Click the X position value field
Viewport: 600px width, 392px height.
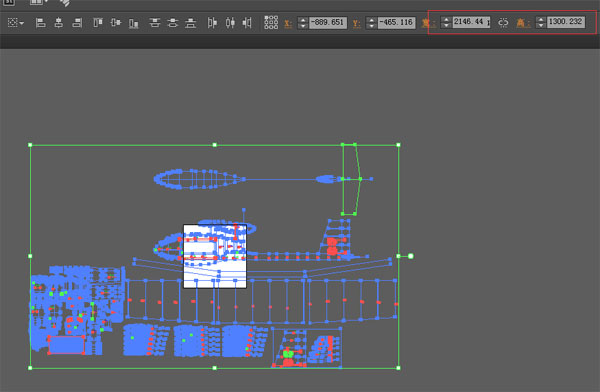pos(328,23)
